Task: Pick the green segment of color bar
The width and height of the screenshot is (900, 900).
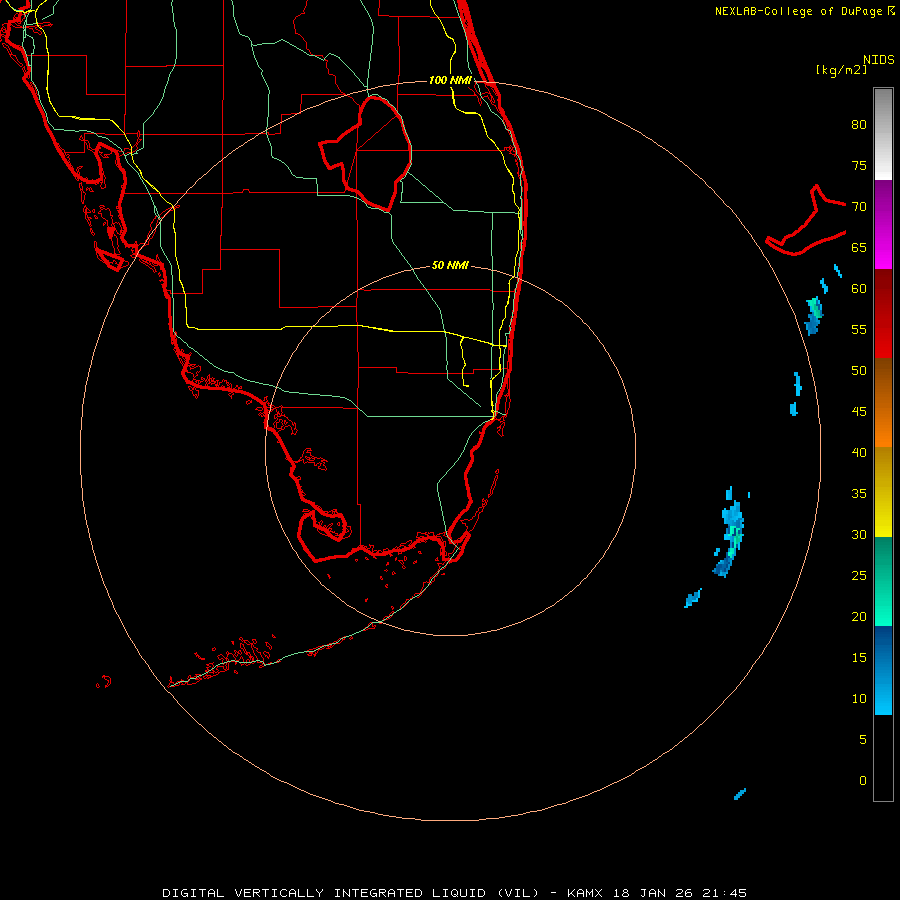Action: 883,581
